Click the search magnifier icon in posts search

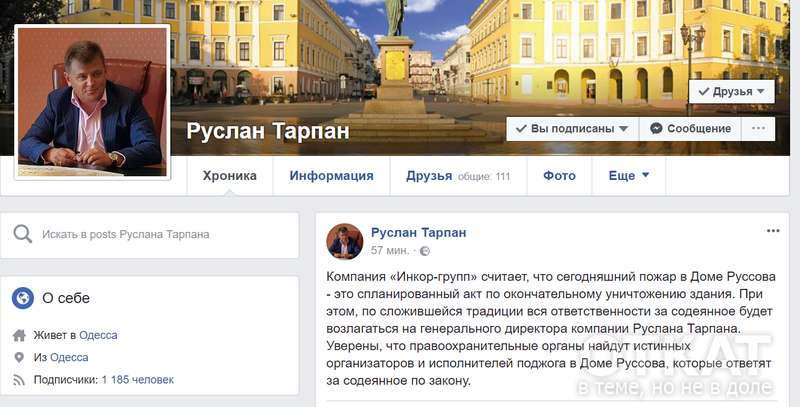tap(22, 234)
